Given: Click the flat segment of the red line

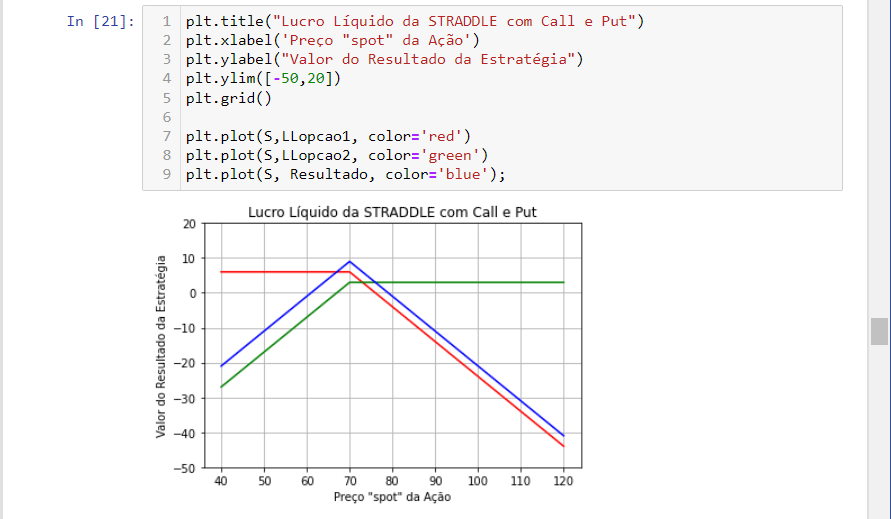Looking at the screenshot, I should click(280, 272).
